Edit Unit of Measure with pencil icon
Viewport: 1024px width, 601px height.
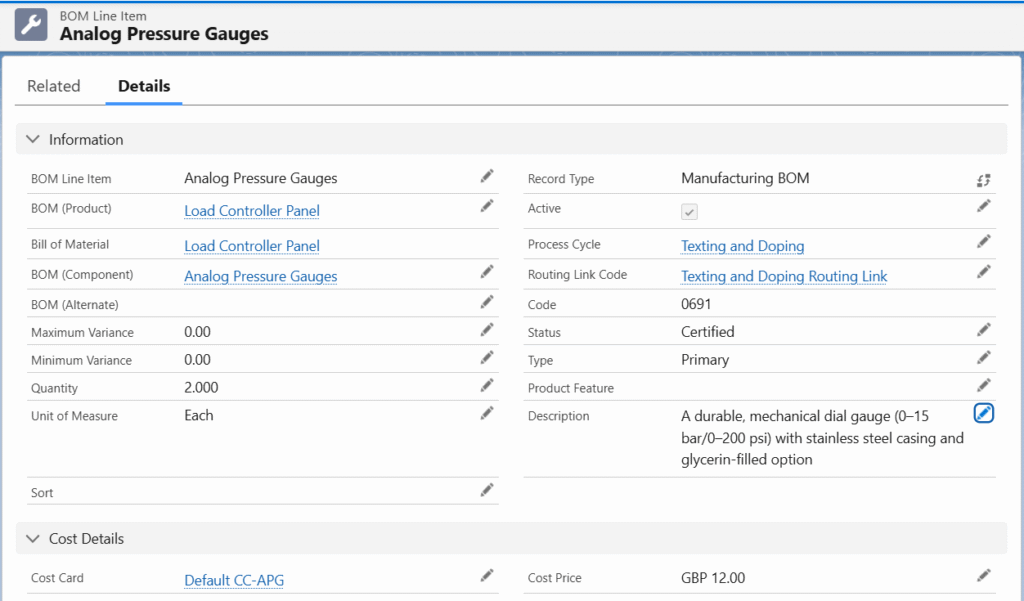point(486,414)
